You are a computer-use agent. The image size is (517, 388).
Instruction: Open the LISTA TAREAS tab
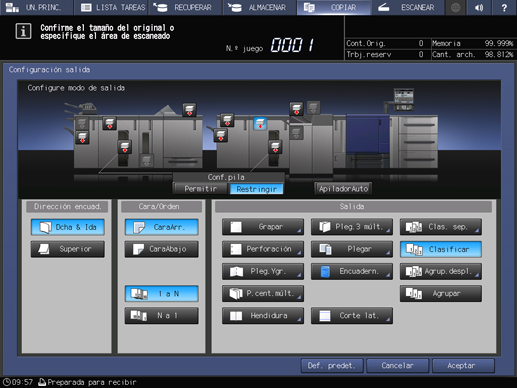click(x=113, y=7)
